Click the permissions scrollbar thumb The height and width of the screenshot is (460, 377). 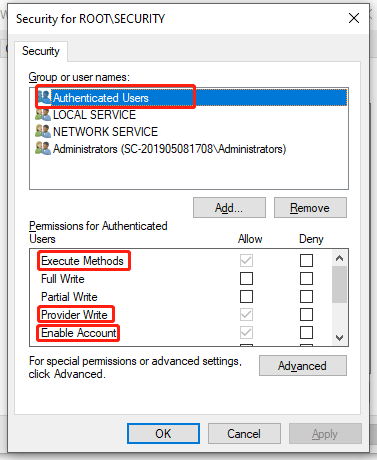click(x=339, y=285)
